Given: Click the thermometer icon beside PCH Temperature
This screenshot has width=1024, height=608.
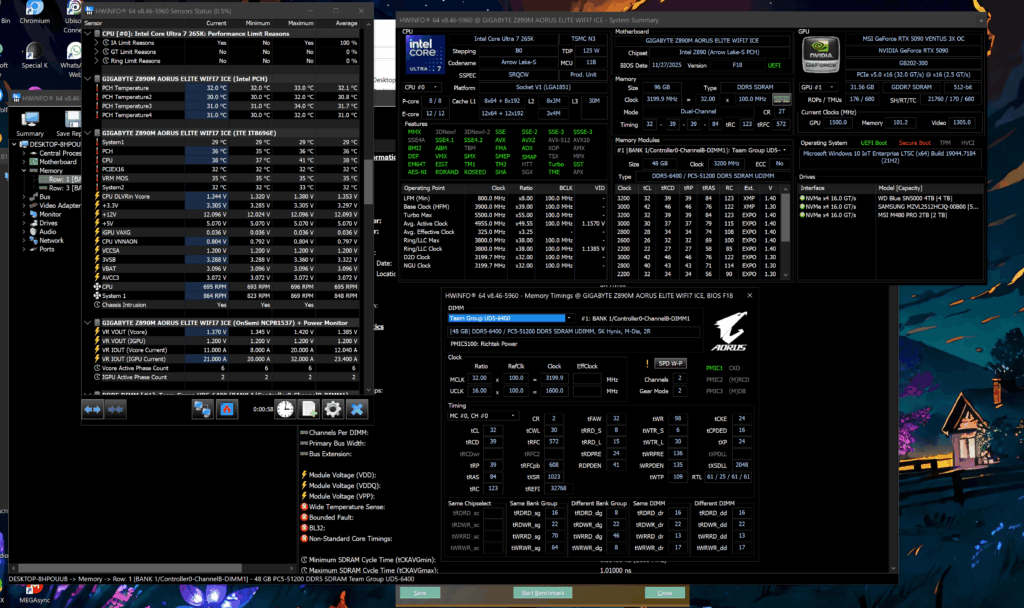Looking at the screenshot, I should (97, 88).
